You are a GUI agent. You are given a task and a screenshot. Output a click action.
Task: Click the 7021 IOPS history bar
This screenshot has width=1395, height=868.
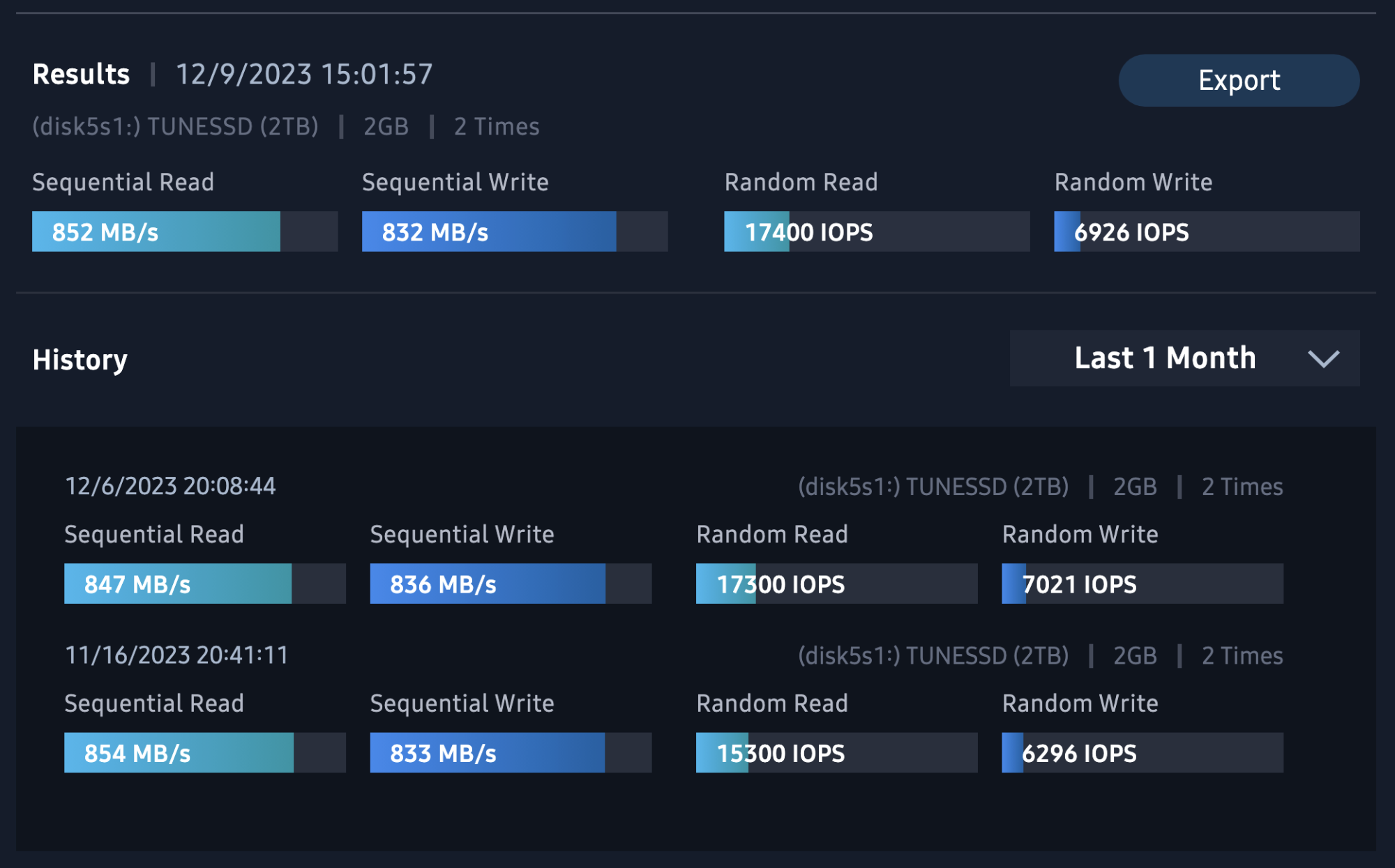[1142, 584]
